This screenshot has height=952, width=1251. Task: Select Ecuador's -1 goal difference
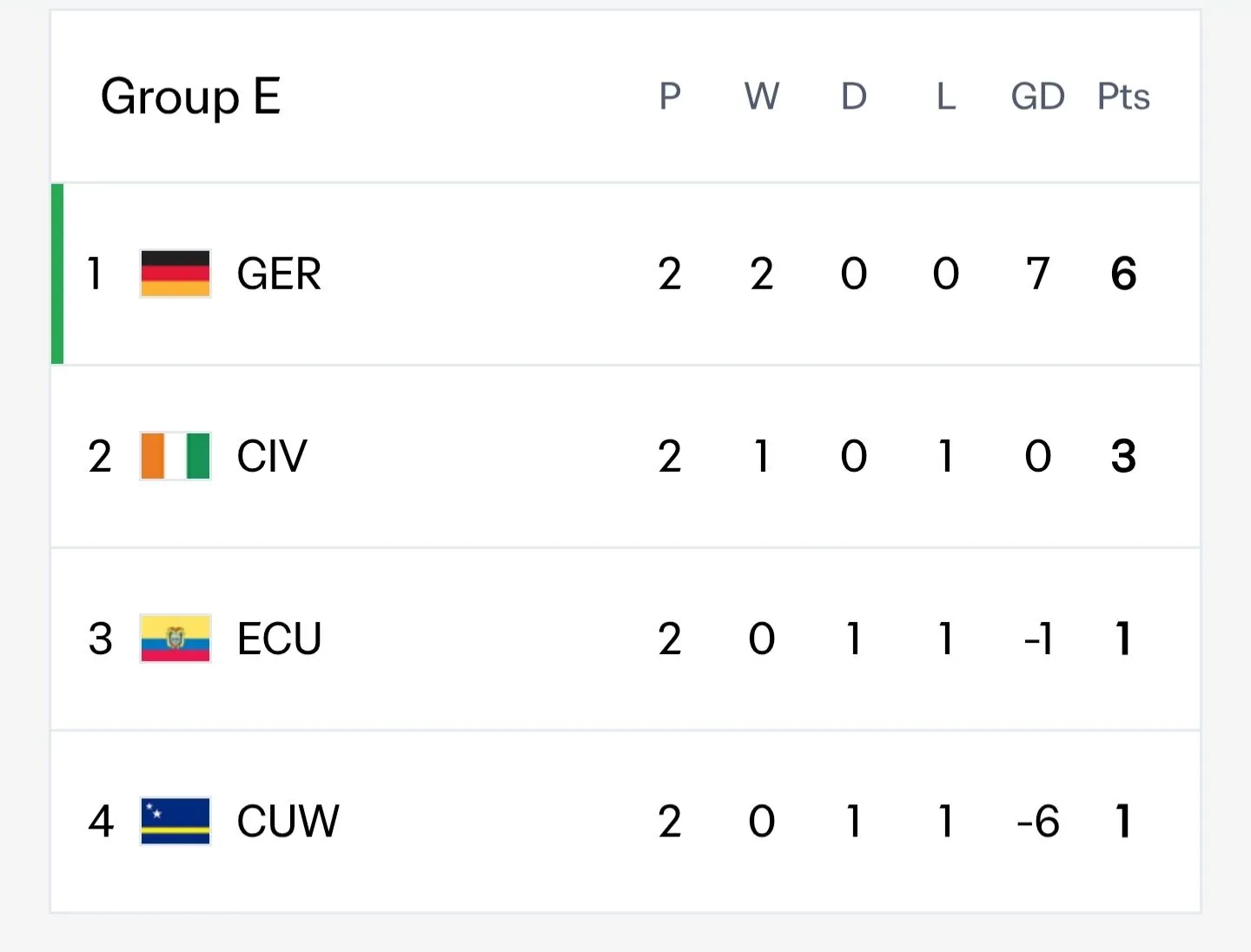pos(1037,639)
